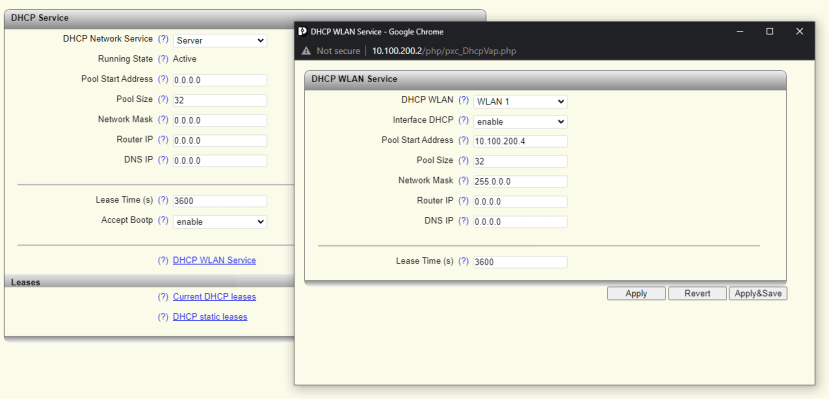This screenshot has height=399, width=829.
Task: Click the Revert button
Action: 697,293
